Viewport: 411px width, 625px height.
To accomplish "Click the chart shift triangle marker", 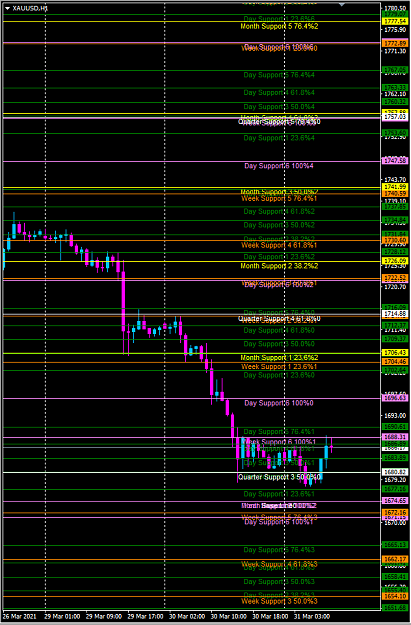I will pos(342,4).
